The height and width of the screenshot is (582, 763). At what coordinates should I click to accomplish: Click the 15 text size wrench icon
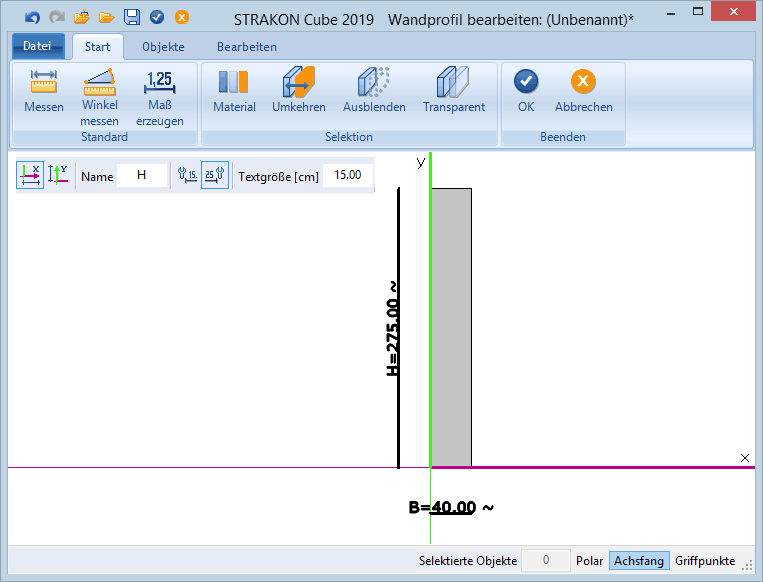pos(187,175)
